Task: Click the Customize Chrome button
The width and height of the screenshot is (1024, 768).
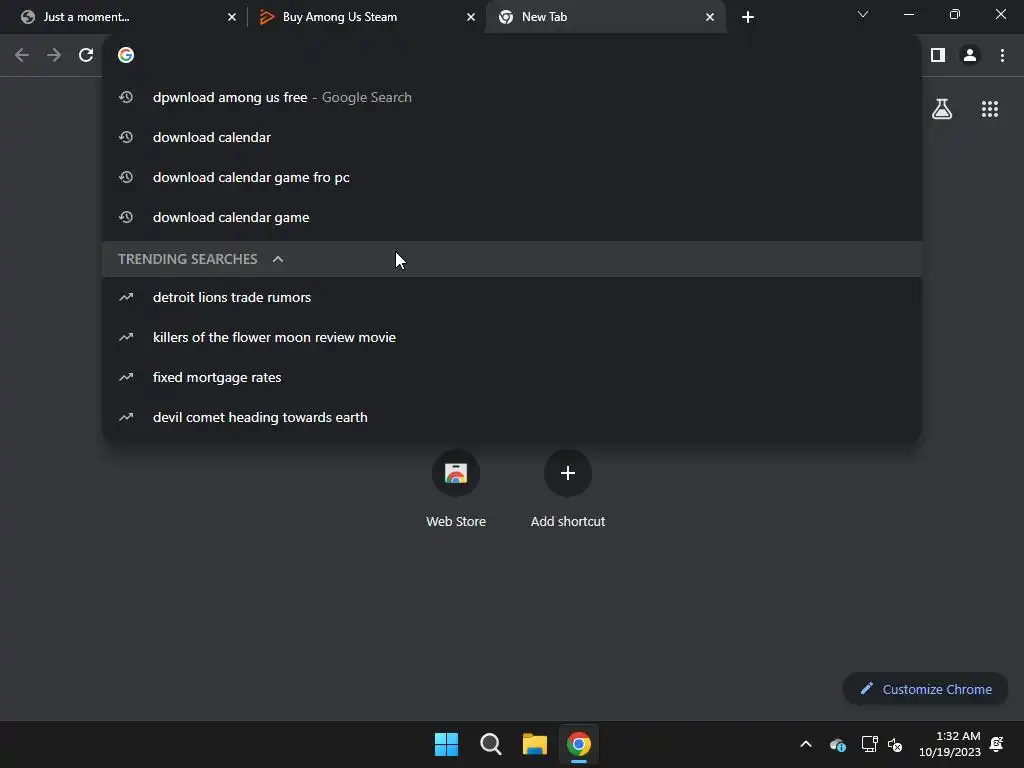Action: [x=925, y=689]
